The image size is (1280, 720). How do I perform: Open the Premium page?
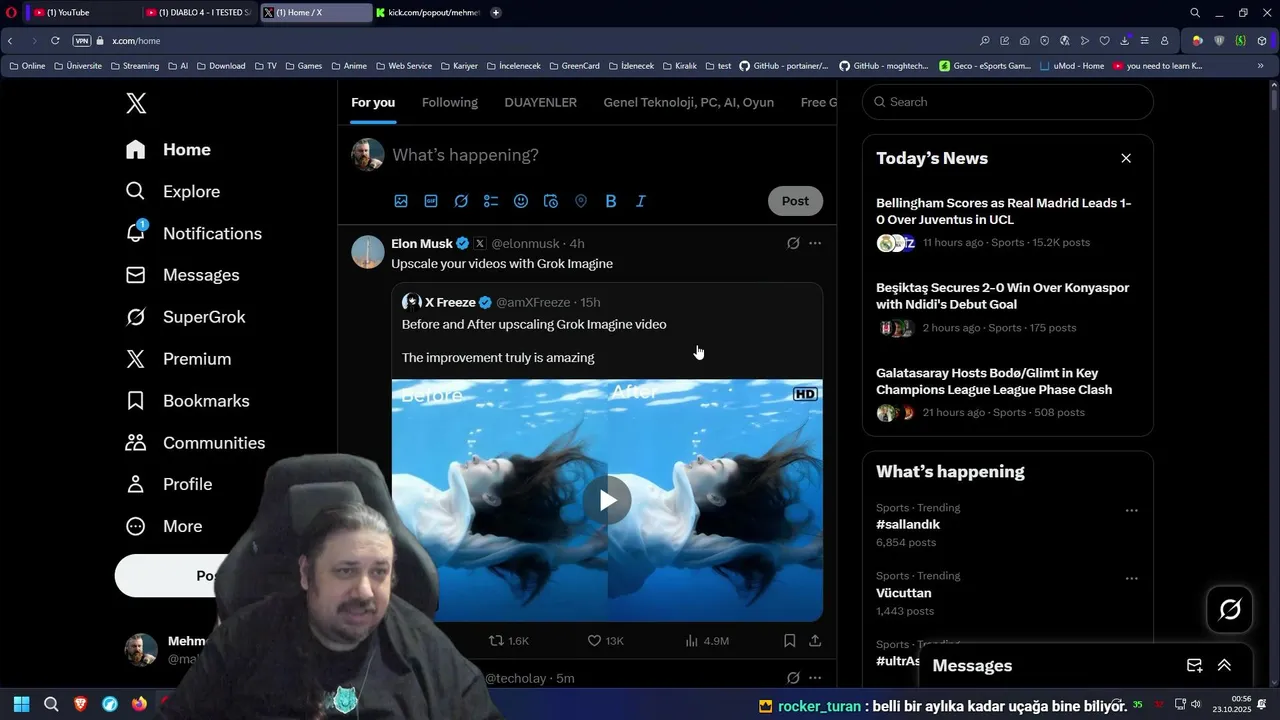point(178,359)
